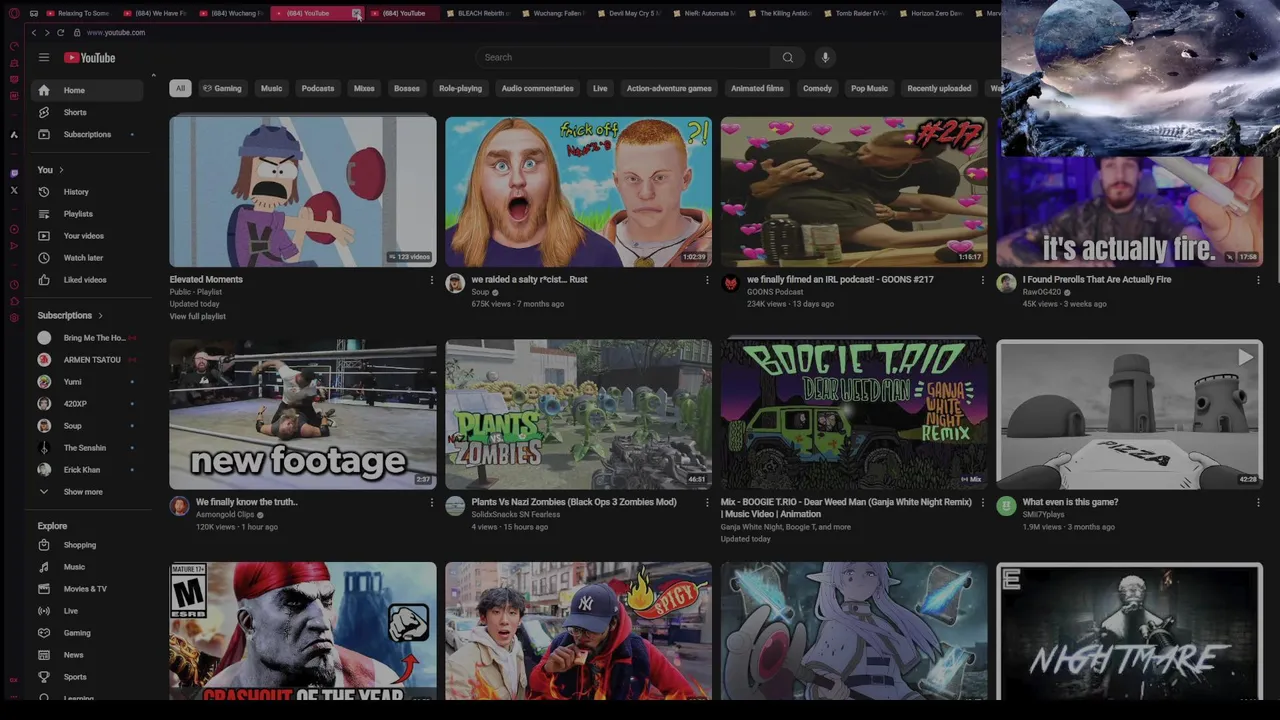Open Asmongold Clips channel link

coord(225,515)
